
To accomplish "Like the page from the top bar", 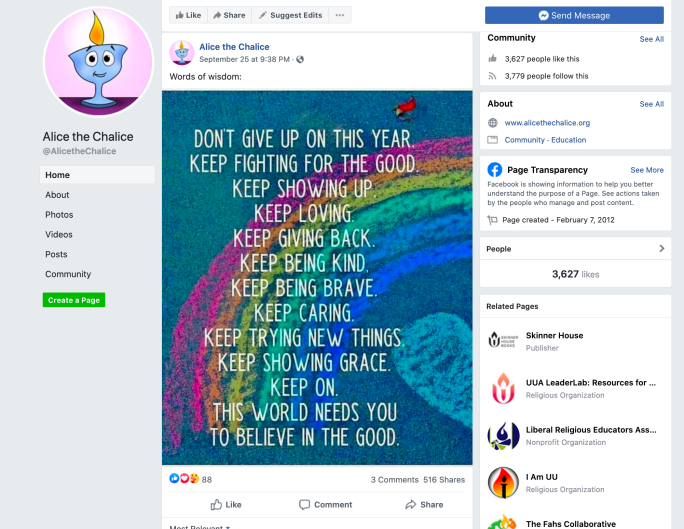I will [188, 15].
